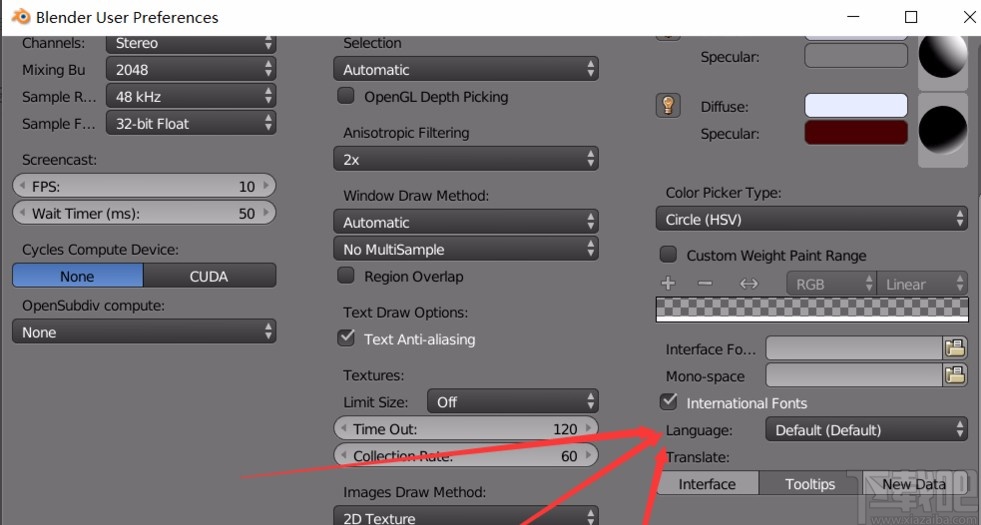
Task: Click the Screencast FPS field
Action: (x=144, y=186)
